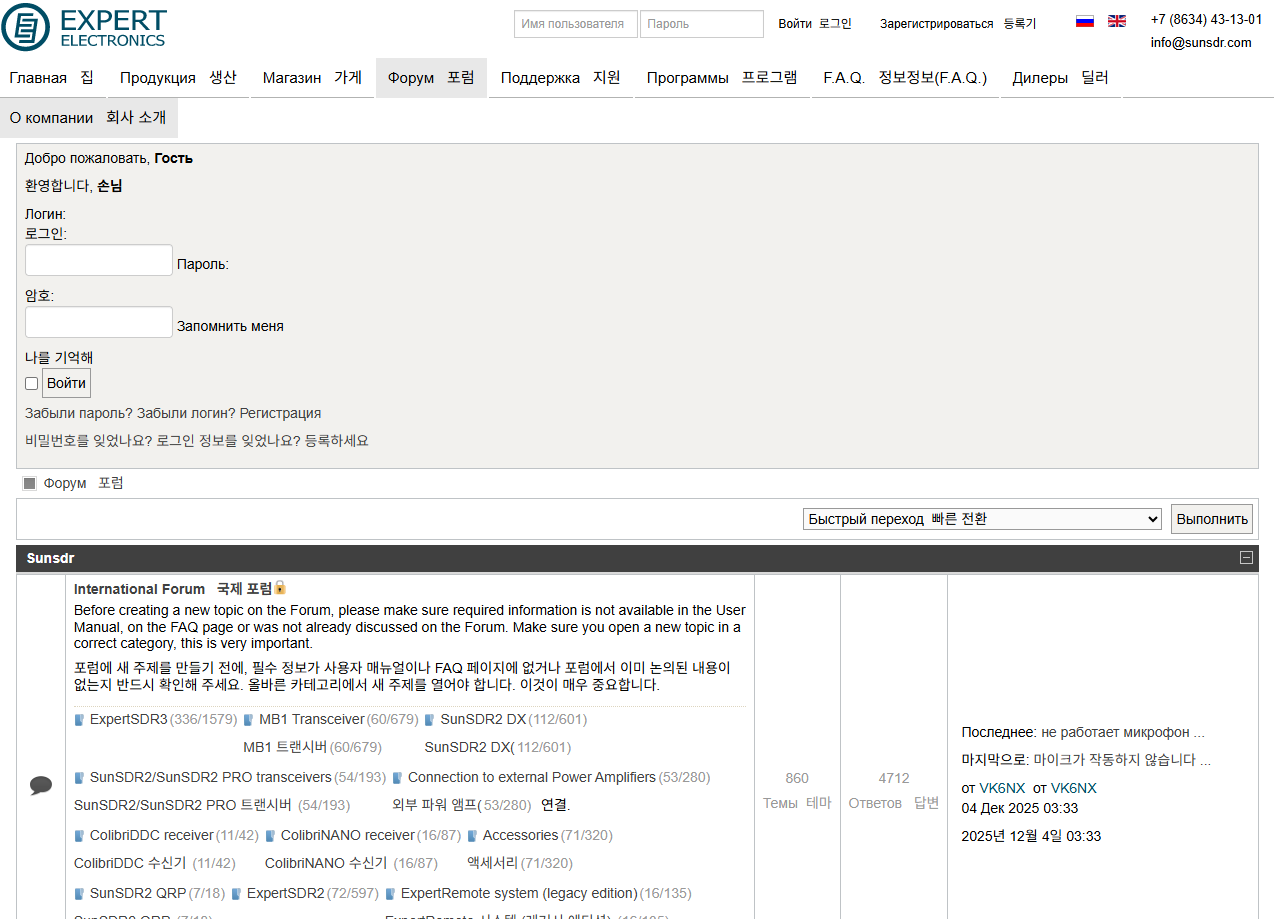Go to the О компании tab
The height and width of the screenshot is (919, 1274).
[88, 118]
